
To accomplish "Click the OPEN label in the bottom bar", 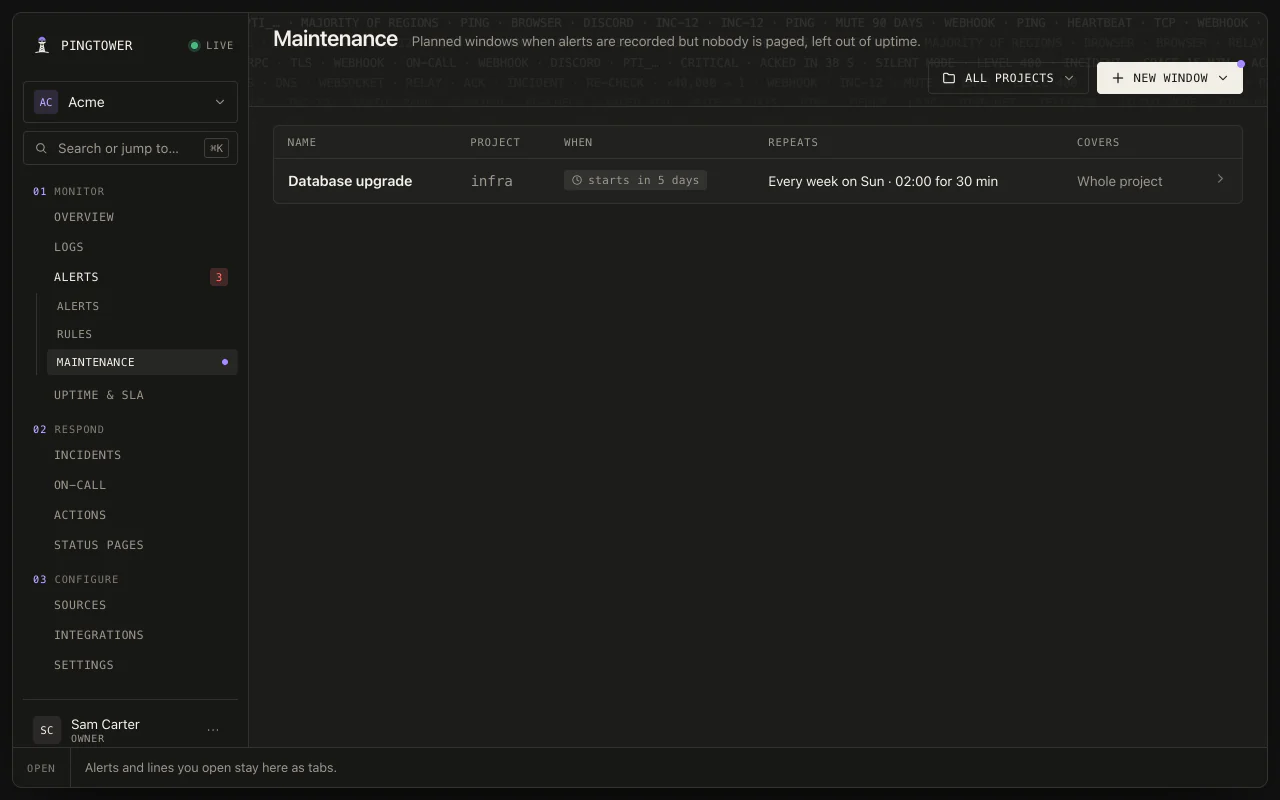I will point(41,768).
